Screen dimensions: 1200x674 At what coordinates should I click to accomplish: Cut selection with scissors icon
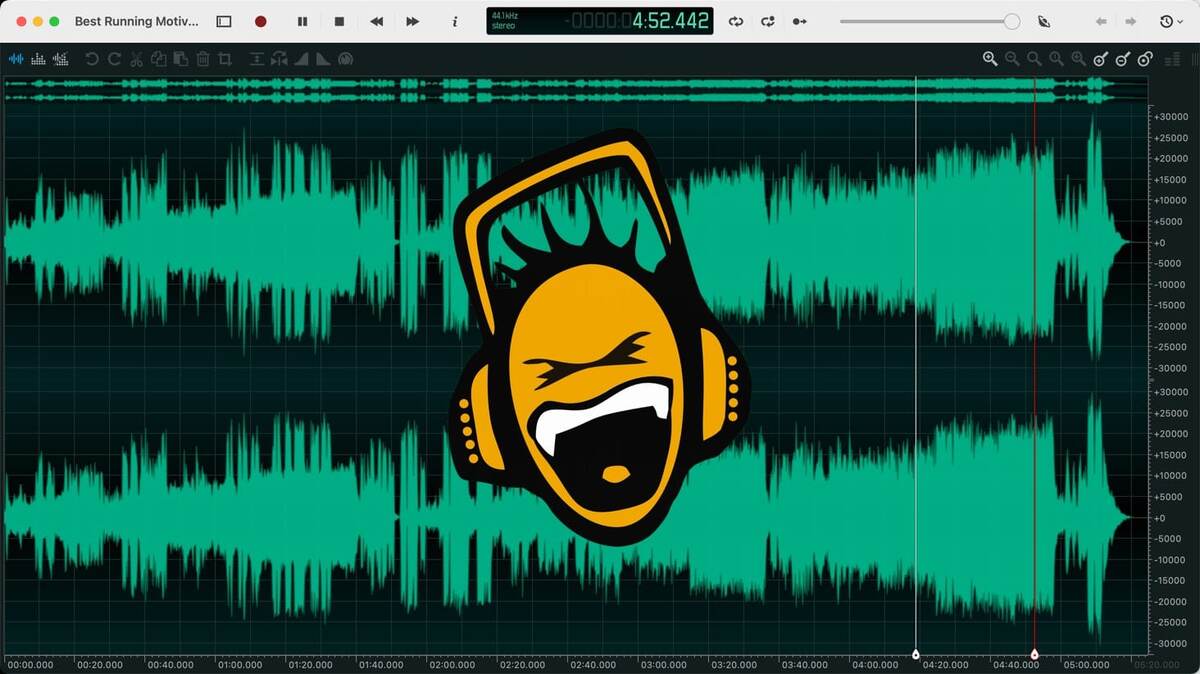point(137,59)
